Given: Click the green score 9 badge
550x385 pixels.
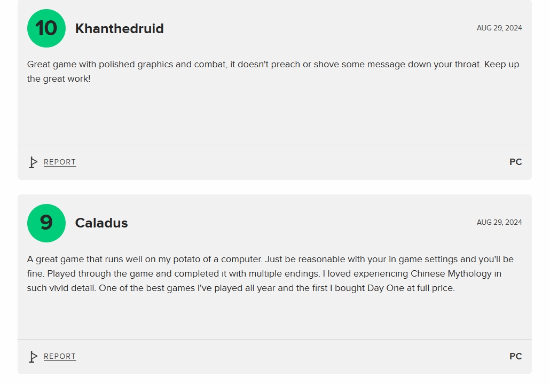Looking at the screenshot, I should pos(46,223).
